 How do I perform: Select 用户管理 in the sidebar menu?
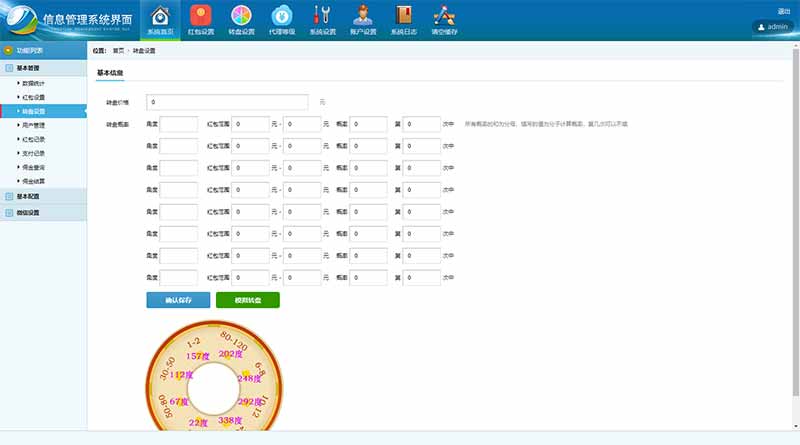tap(33, 126)
